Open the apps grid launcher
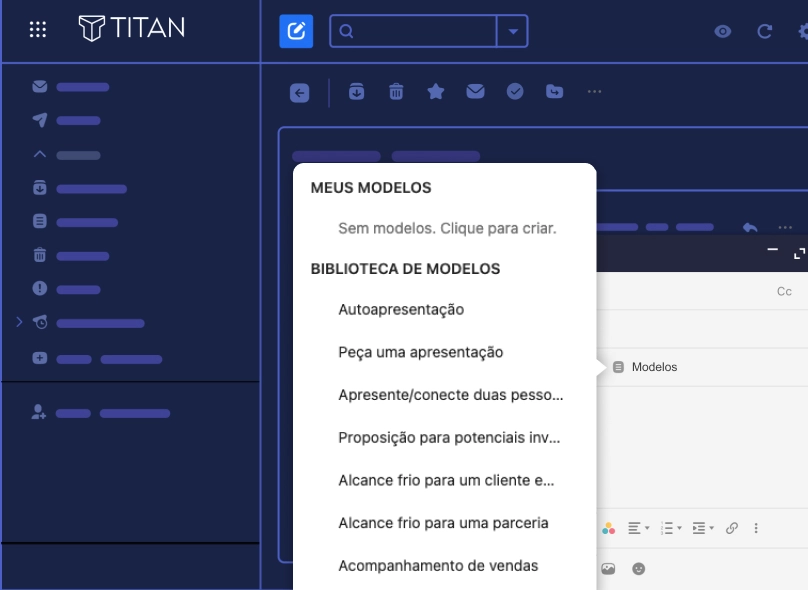 click(x=38, y=29)
